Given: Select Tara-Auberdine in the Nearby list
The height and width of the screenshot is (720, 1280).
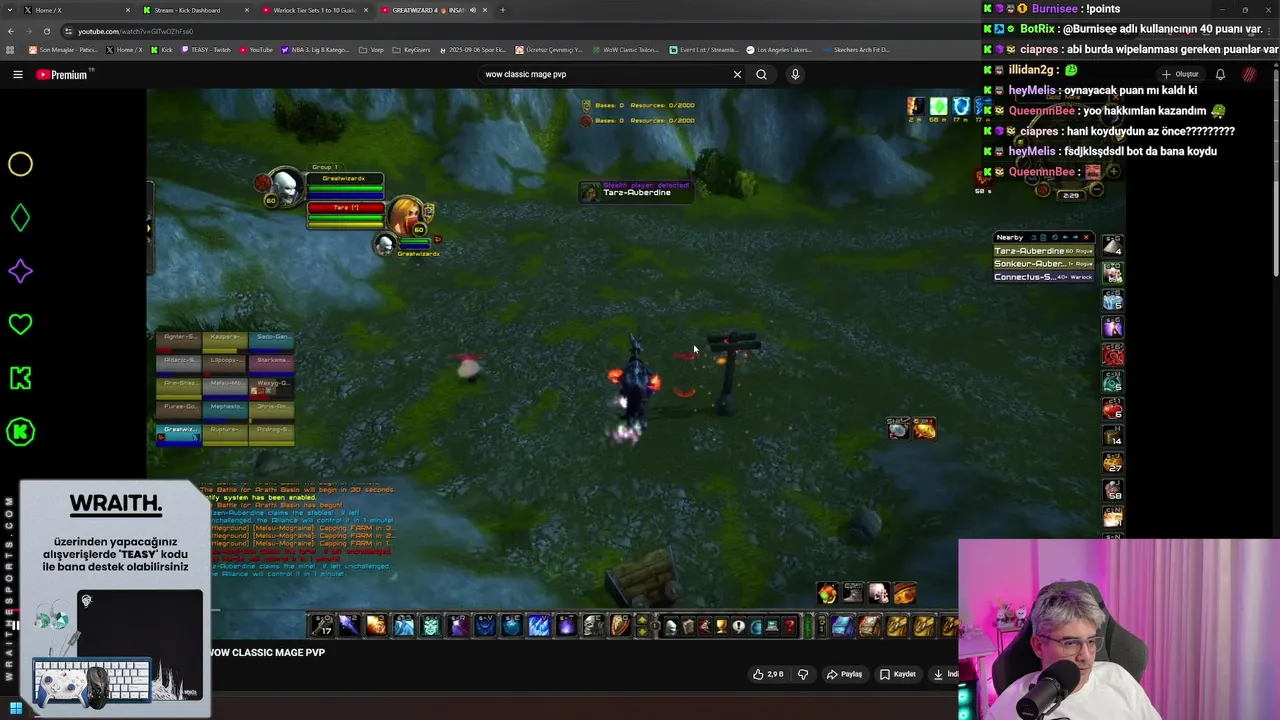Looking at the screenshot, I should 1042,251.
